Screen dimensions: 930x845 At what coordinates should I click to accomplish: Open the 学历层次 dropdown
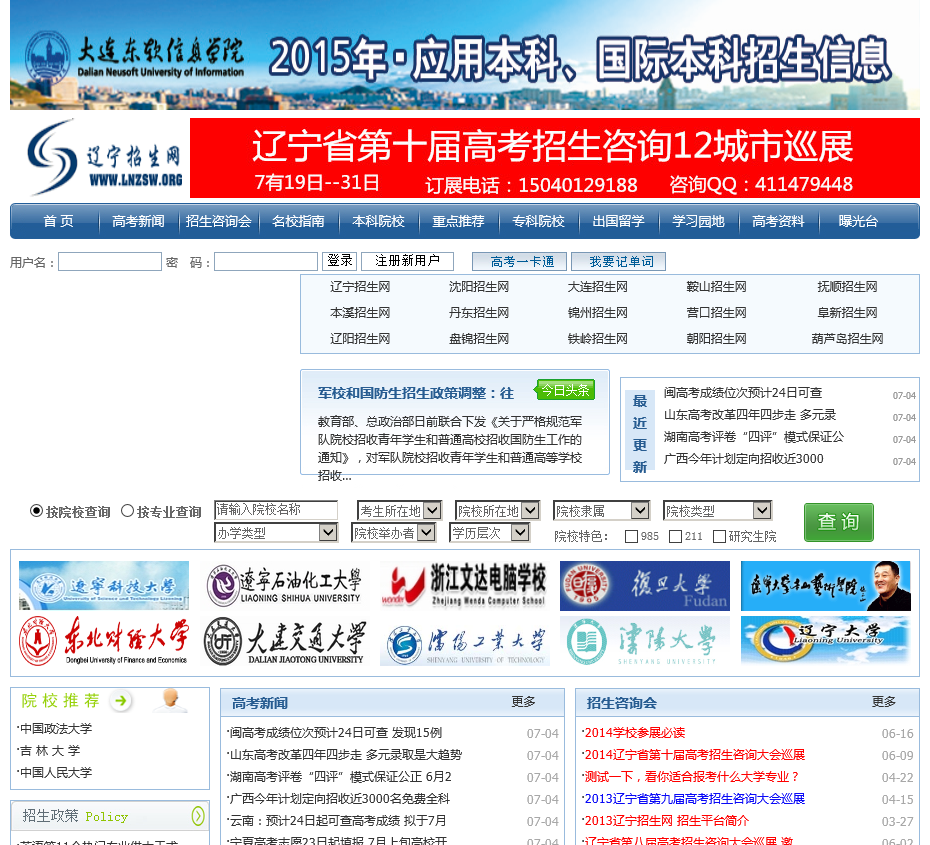489,532
